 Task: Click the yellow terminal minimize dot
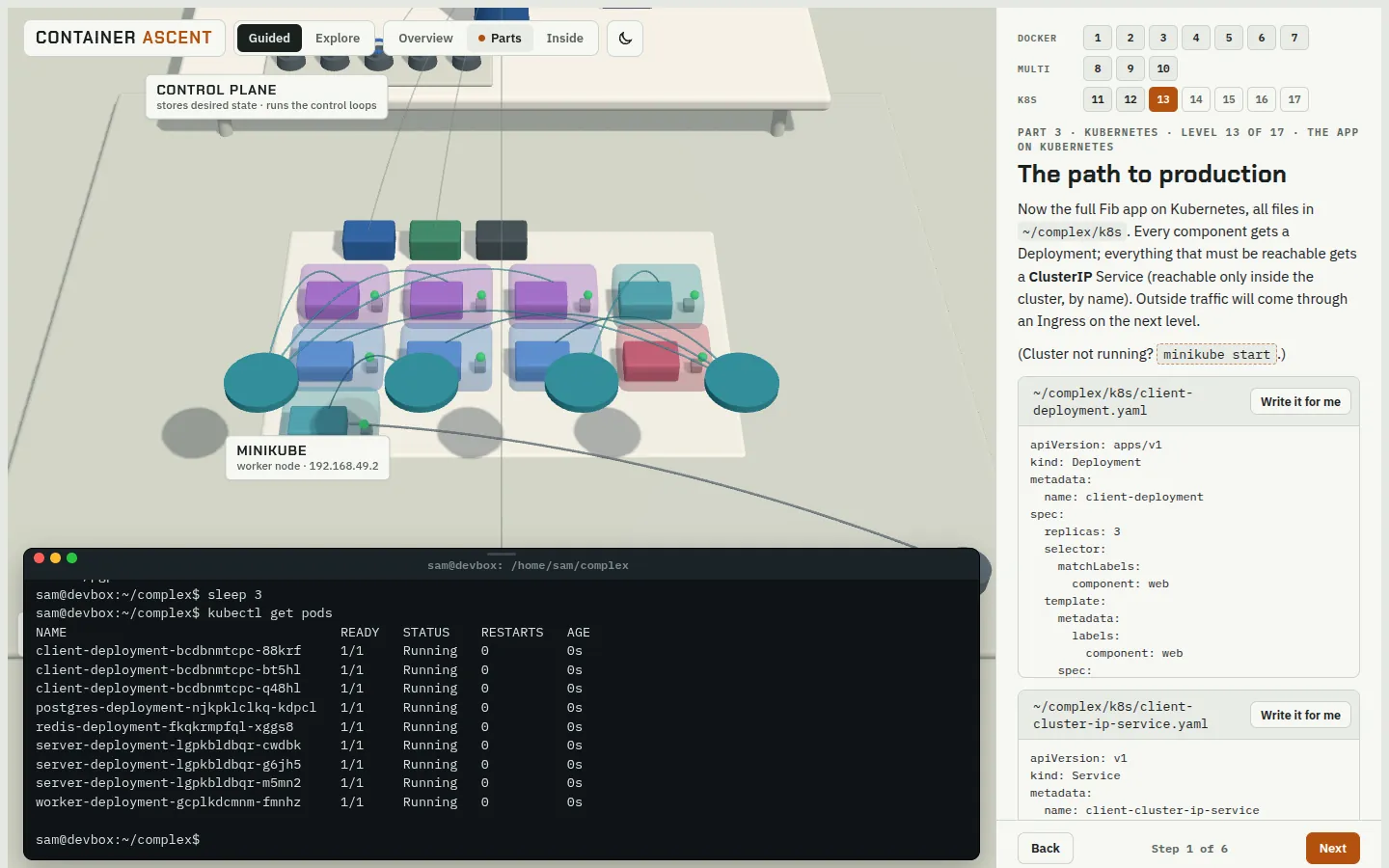coord(56,558)
